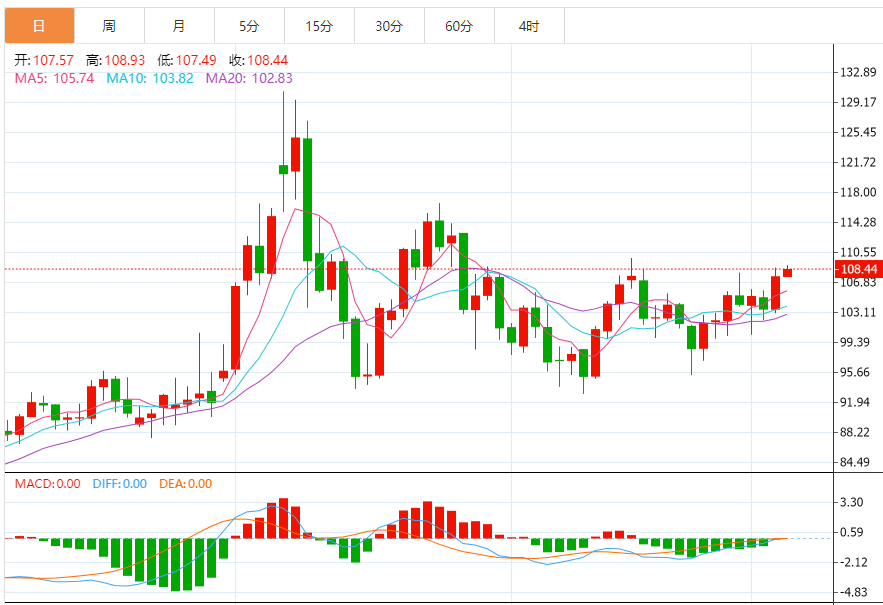The image size is (883, 605).
Task: Switch to the 月 monthly tab
Action: click(x=179, y=26)
